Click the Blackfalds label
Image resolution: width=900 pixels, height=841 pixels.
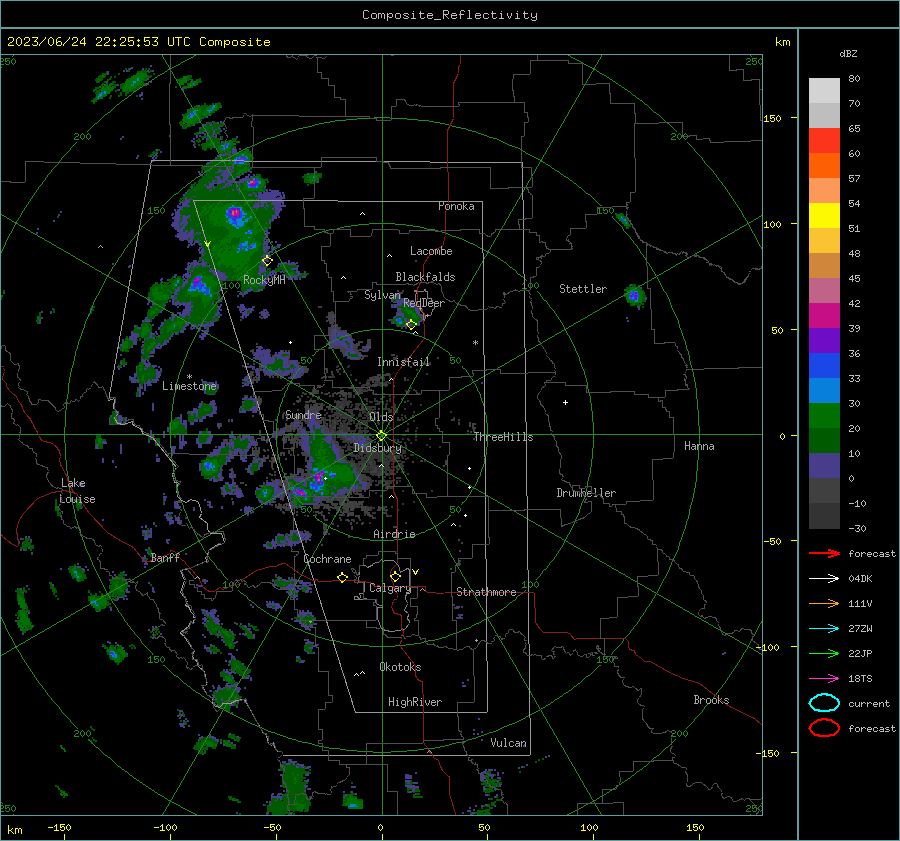point(425,277)
